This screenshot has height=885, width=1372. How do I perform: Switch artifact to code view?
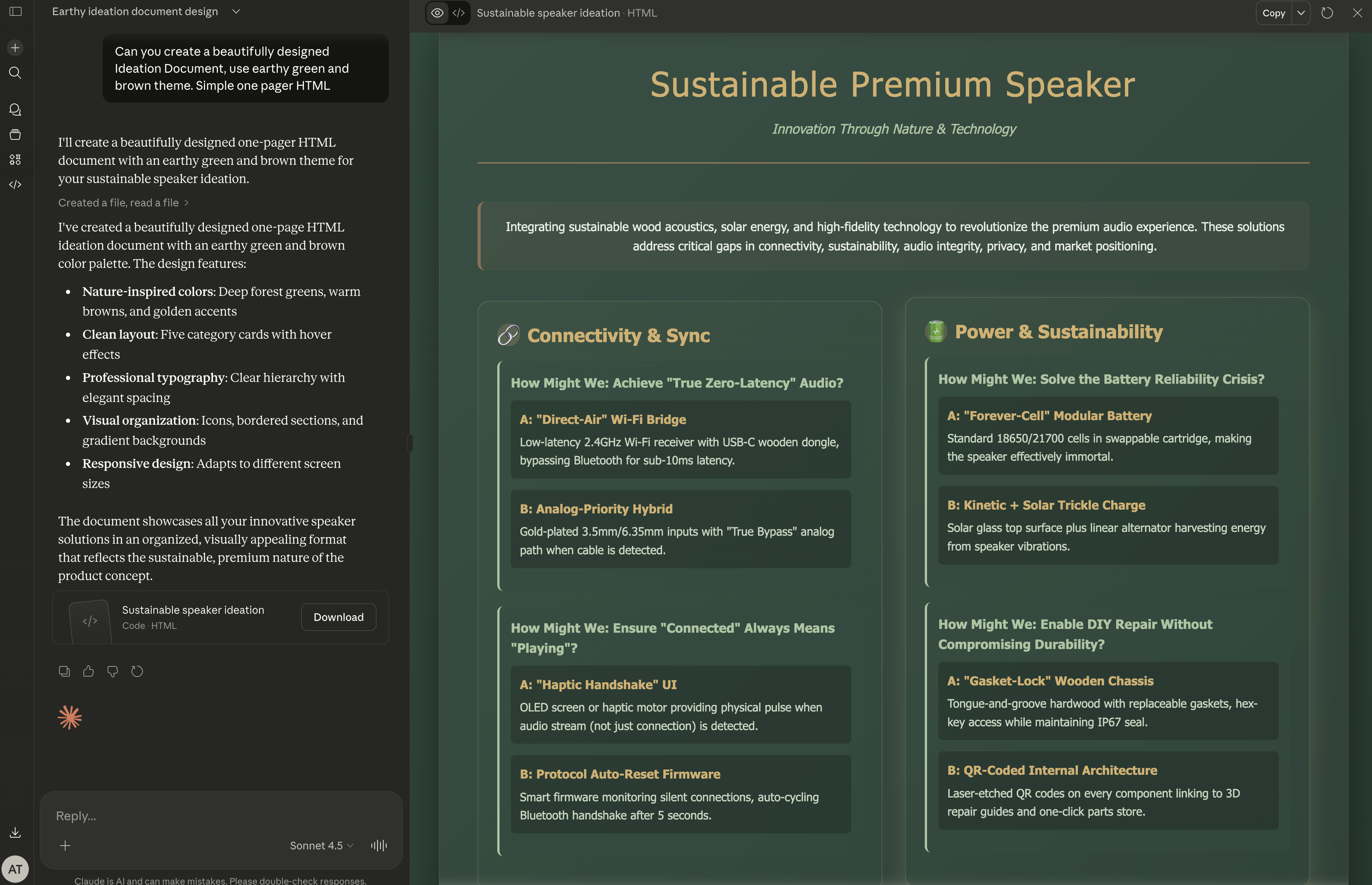click(459, 13)
